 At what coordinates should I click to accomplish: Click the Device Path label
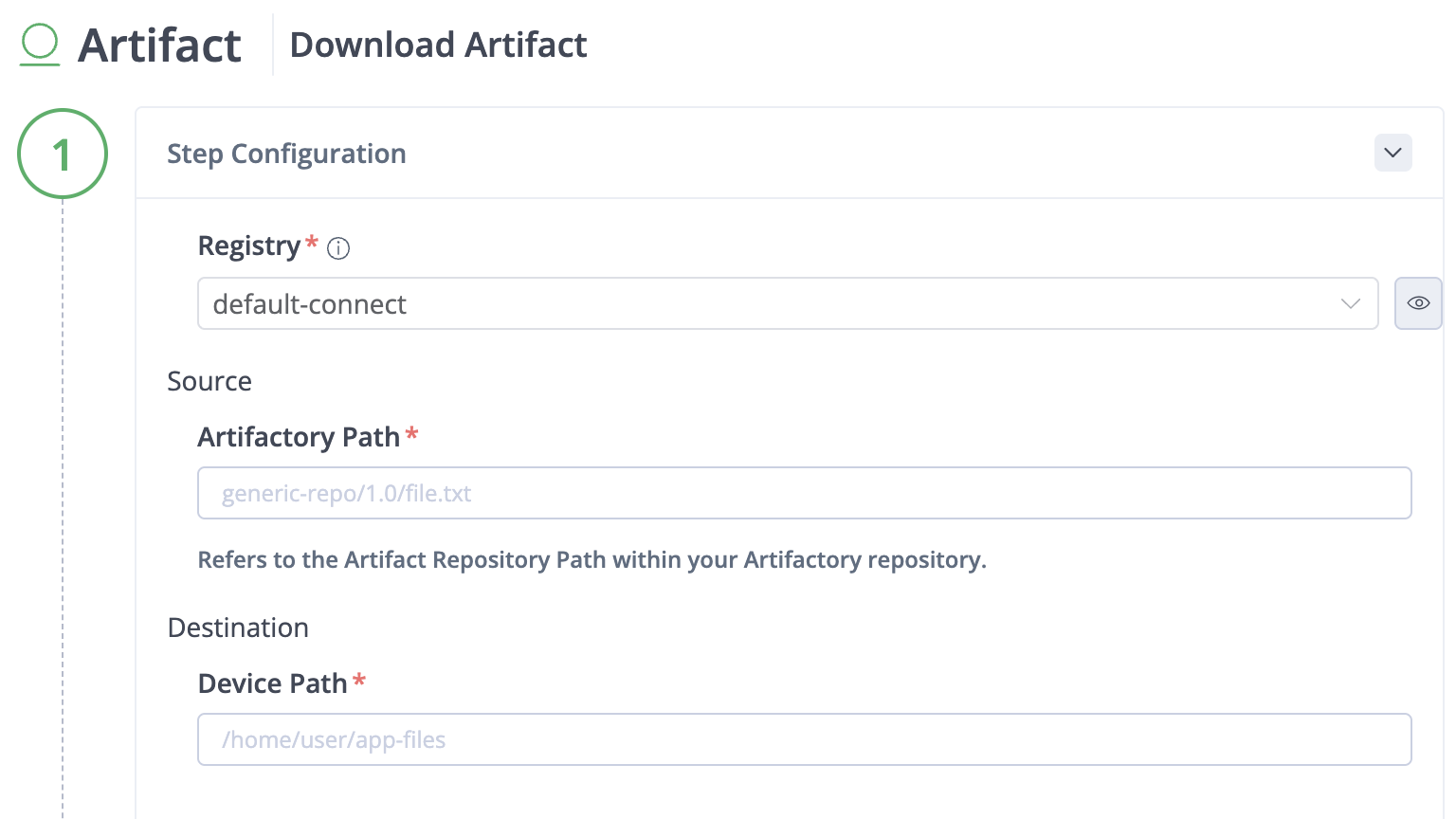(x=272, y=683)
